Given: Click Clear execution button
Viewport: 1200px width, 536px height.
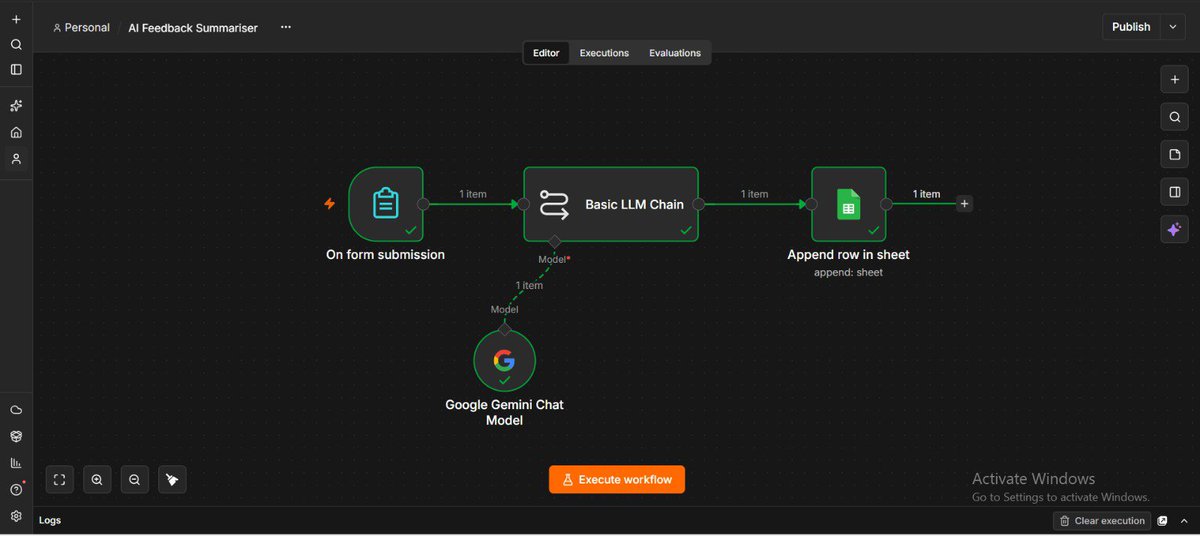Looking at the screenshot, I should tap(1101, 521).
